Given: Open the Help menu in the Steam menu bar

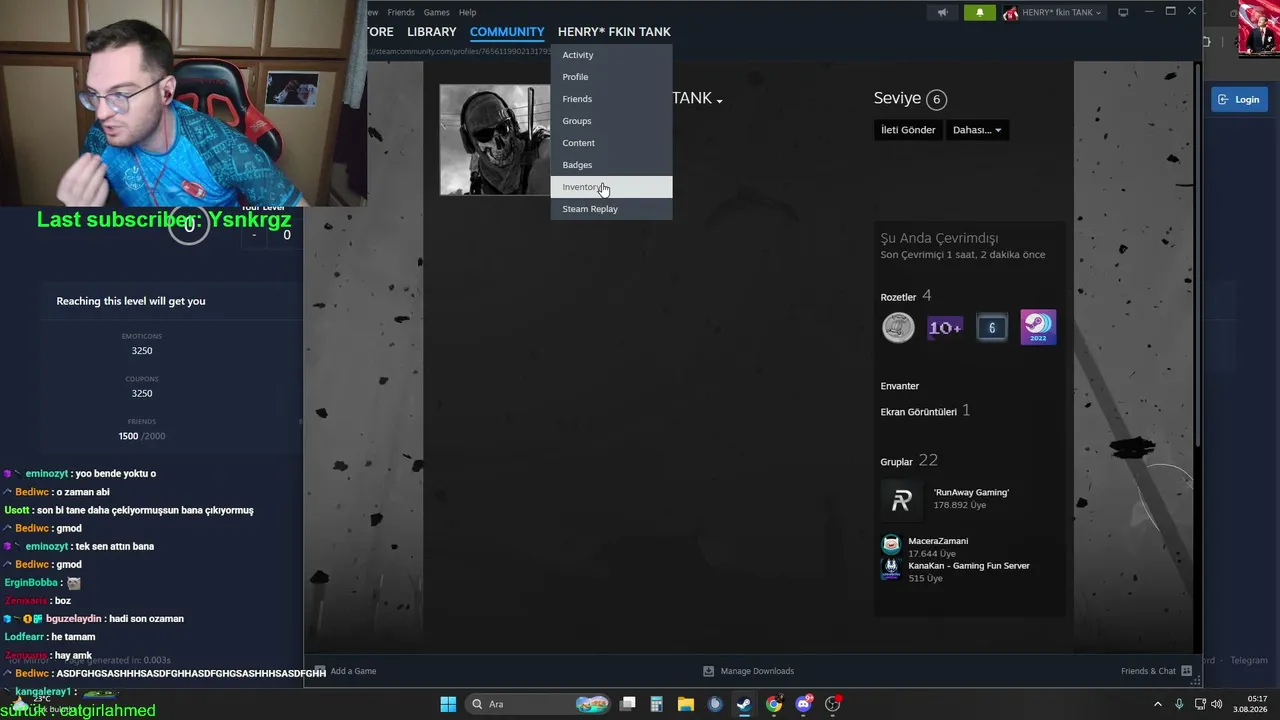Looking at the screenshot, I should click(467, 12).
